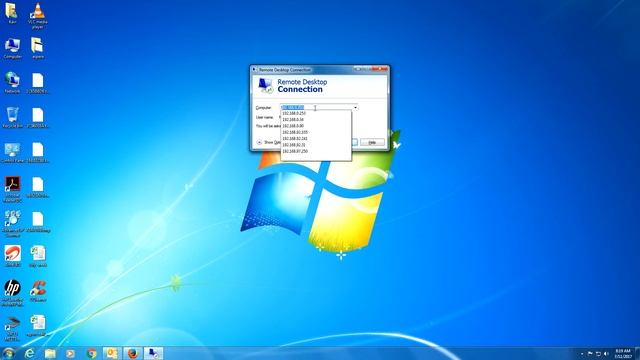Viewport: 640px width, 360px height.
Task: Open the HP shortcut on the desktop
Action: click(12, 293)
